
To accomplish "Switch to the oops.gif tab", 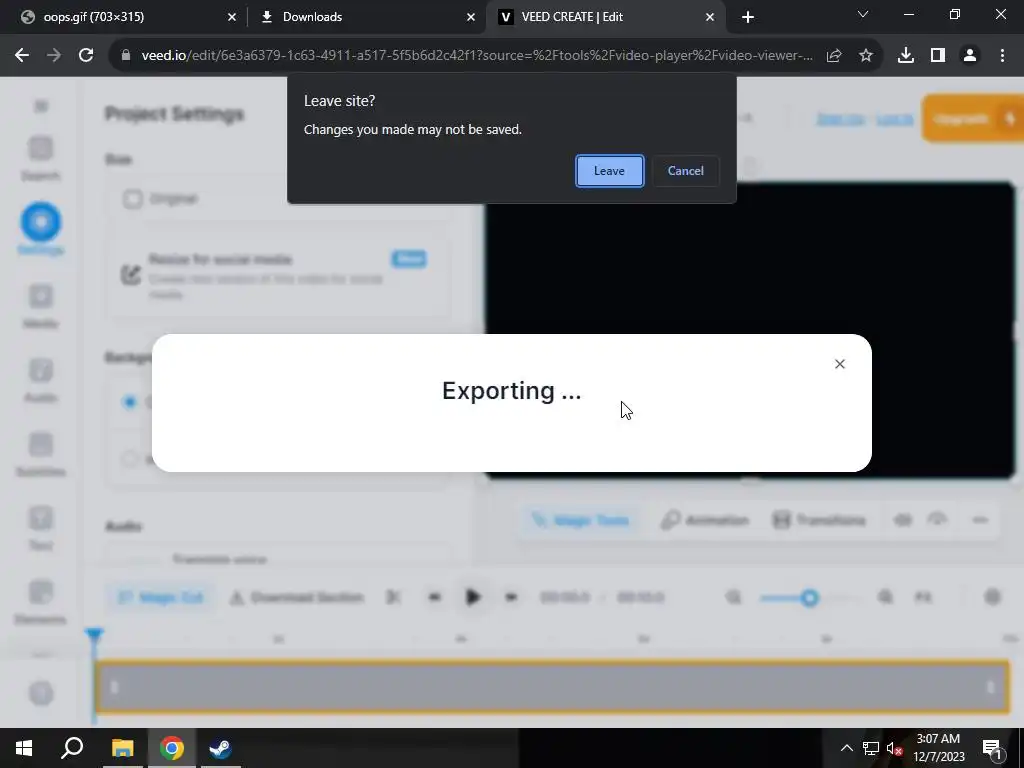I will tap(123, 17).
